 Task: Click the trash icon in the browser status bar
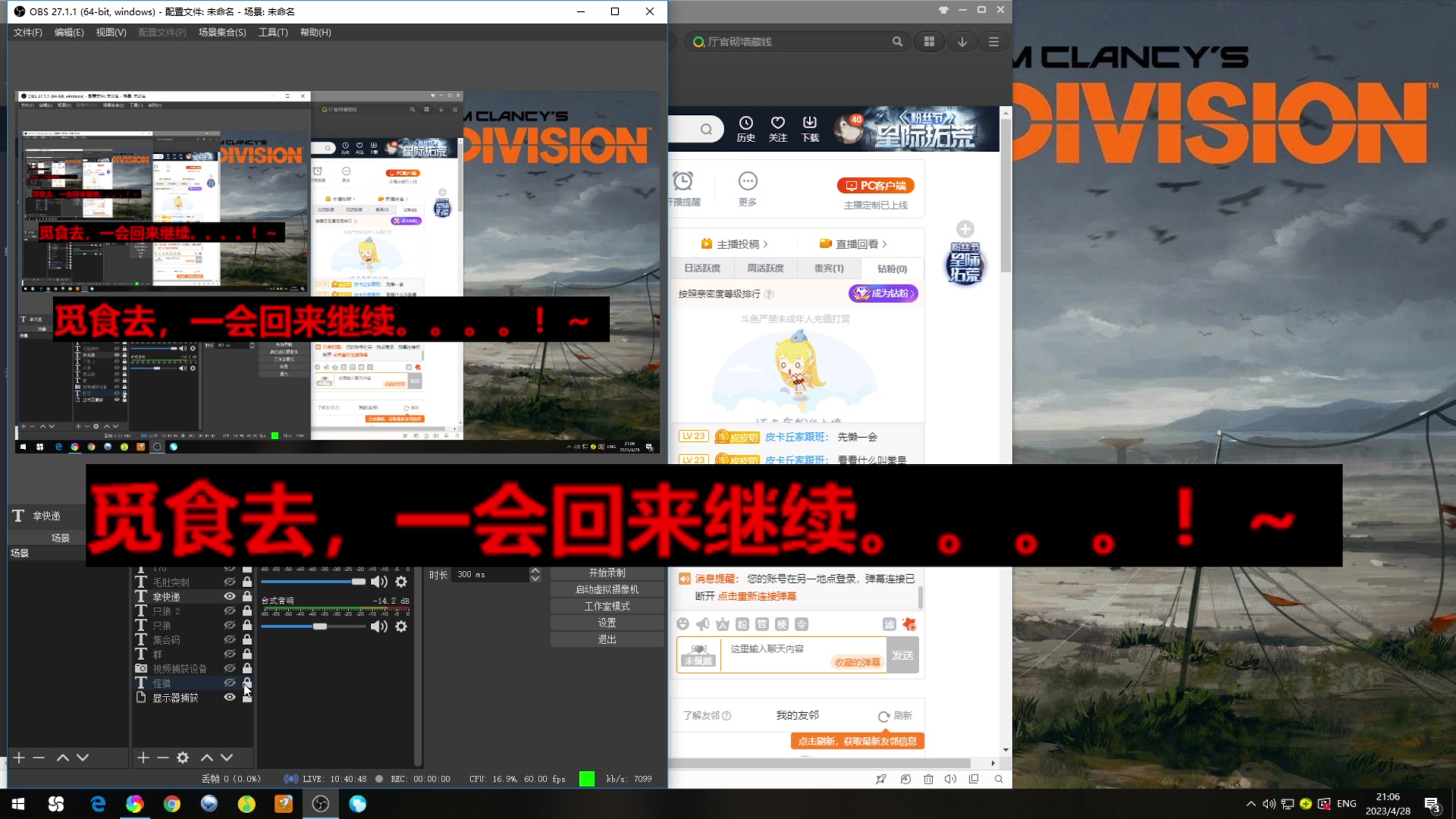pos(928,779)
